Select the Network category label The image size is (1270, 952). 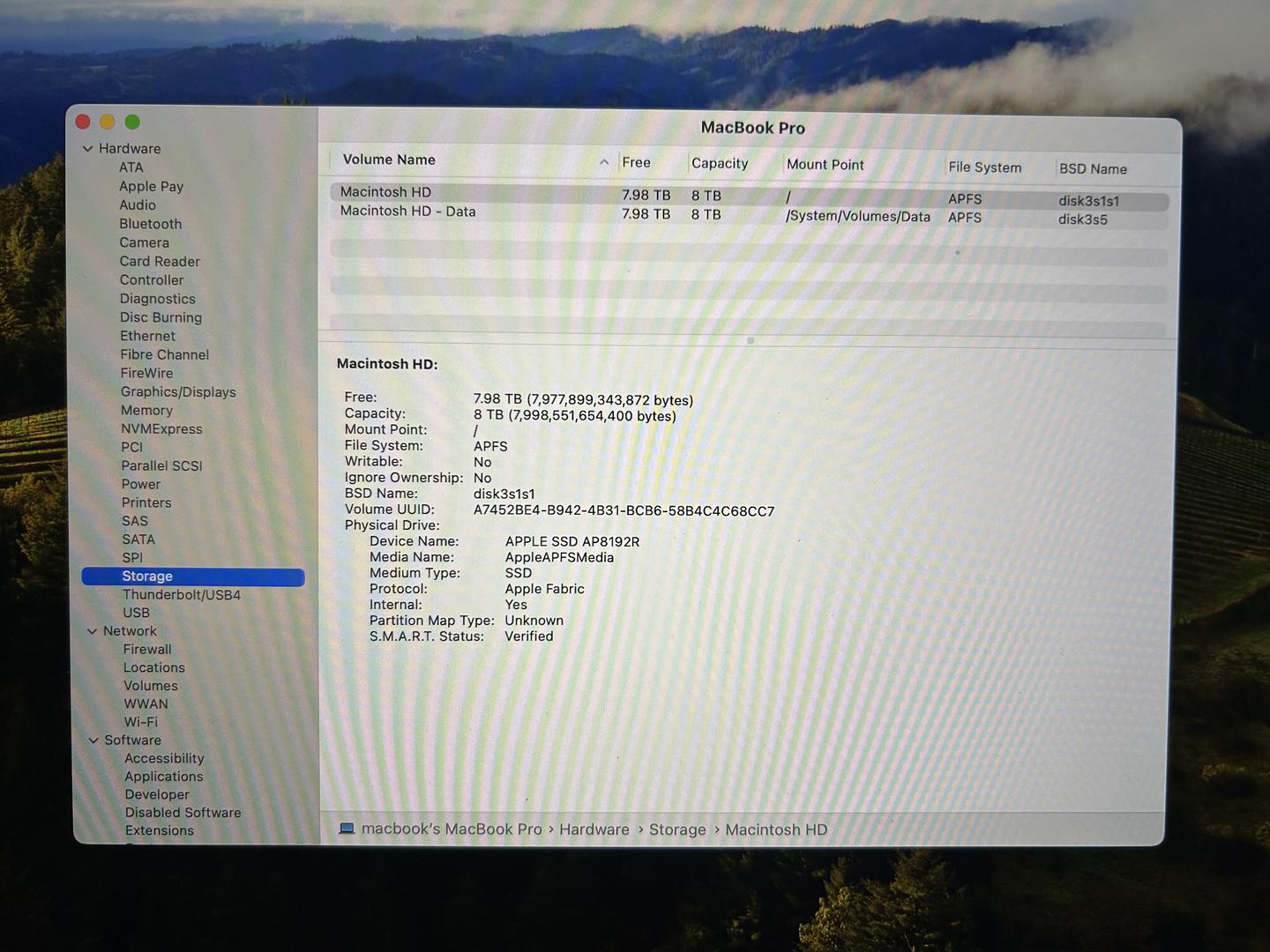(130, 631)
